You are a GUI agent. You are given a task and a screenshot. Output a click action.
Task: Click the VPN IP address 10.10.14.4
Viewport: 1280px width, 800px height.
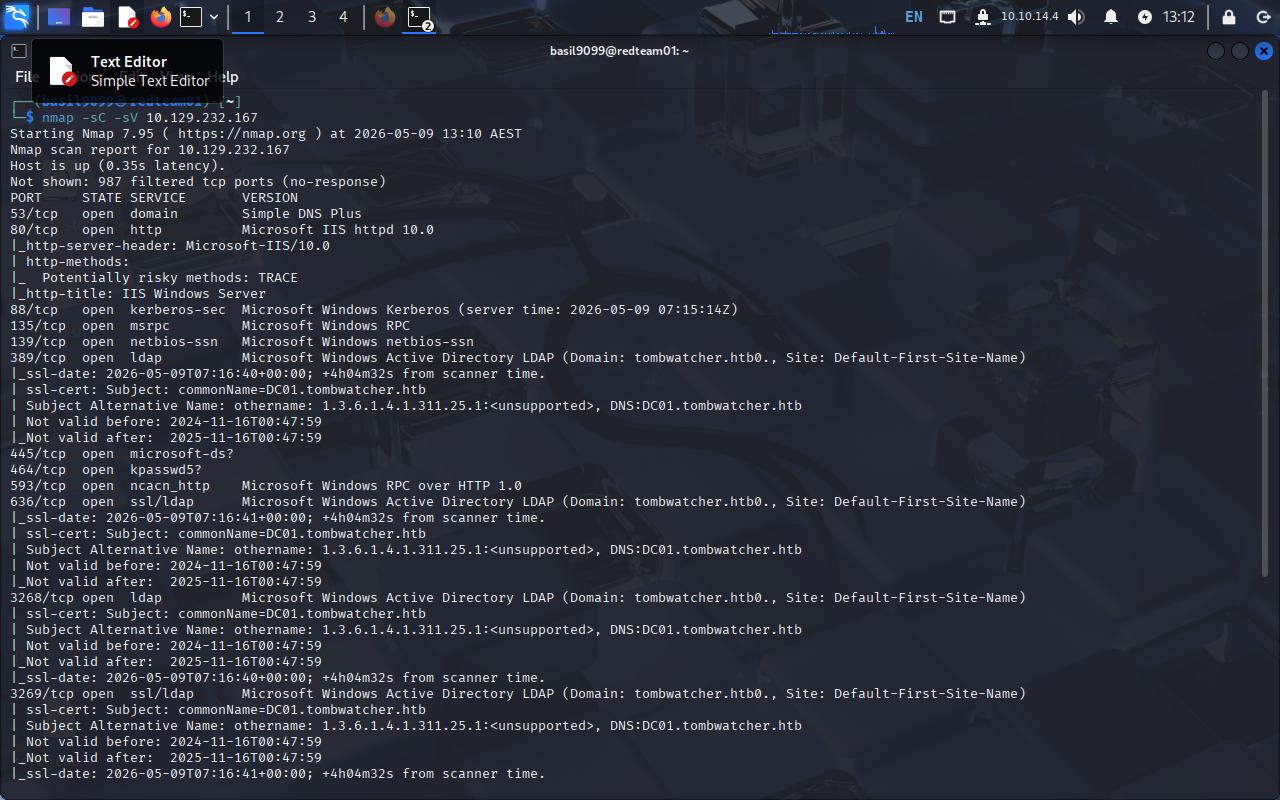click(1029, 17)
